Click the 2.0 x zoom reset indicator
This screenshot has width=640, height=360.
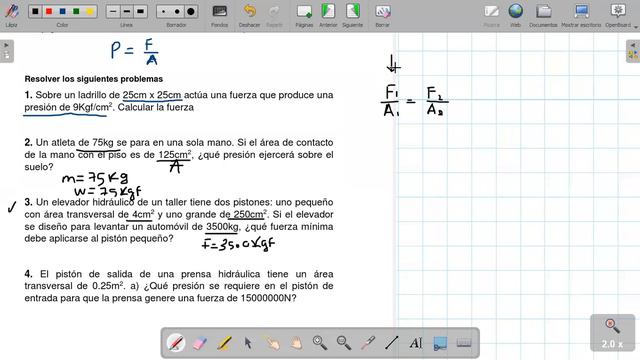(x=612, y=333)
